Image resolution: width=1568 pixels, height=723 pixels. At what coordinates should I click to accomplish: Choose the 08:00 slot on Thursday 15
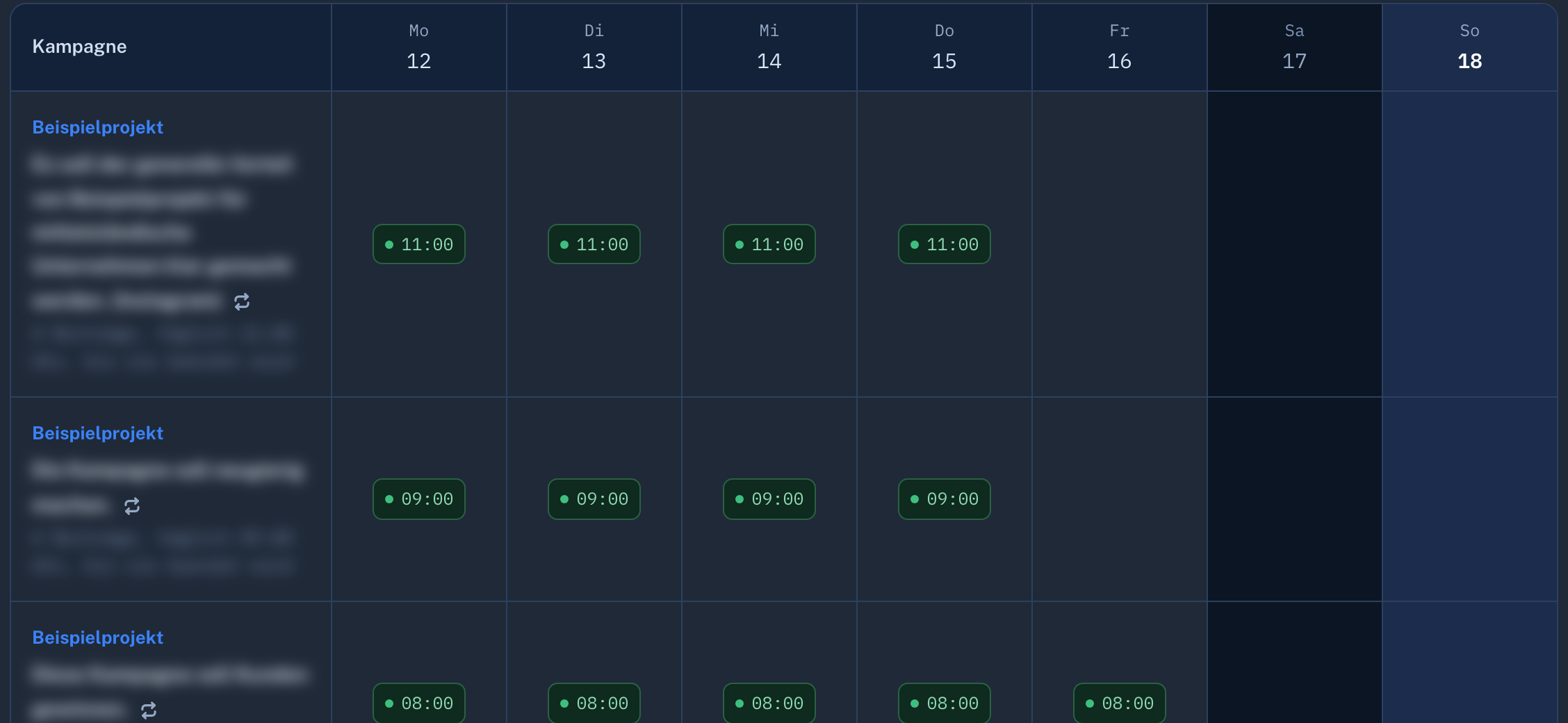(945, 703)
